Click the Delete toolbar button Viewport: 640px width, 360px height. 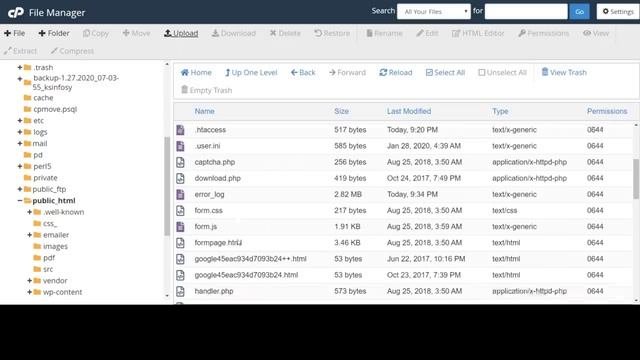pos(285,33)
